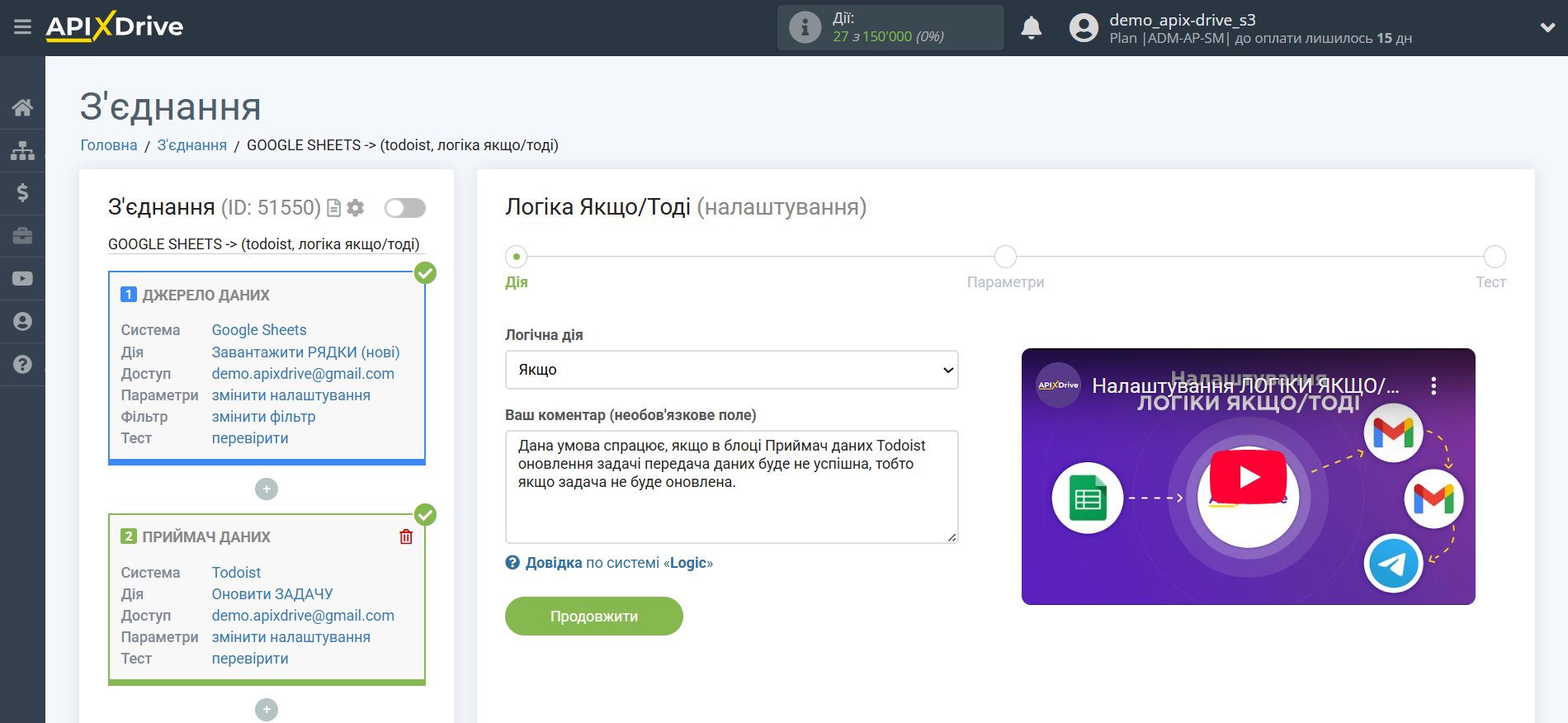Open the hamburger menu
Viewport: 1568px width, 723px height.
coord(22,27)
